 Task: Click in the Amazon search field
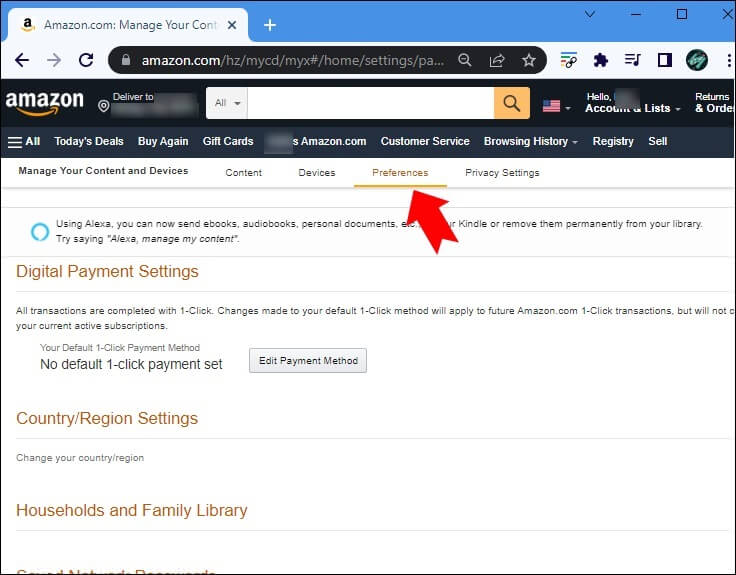pos(370,103)
